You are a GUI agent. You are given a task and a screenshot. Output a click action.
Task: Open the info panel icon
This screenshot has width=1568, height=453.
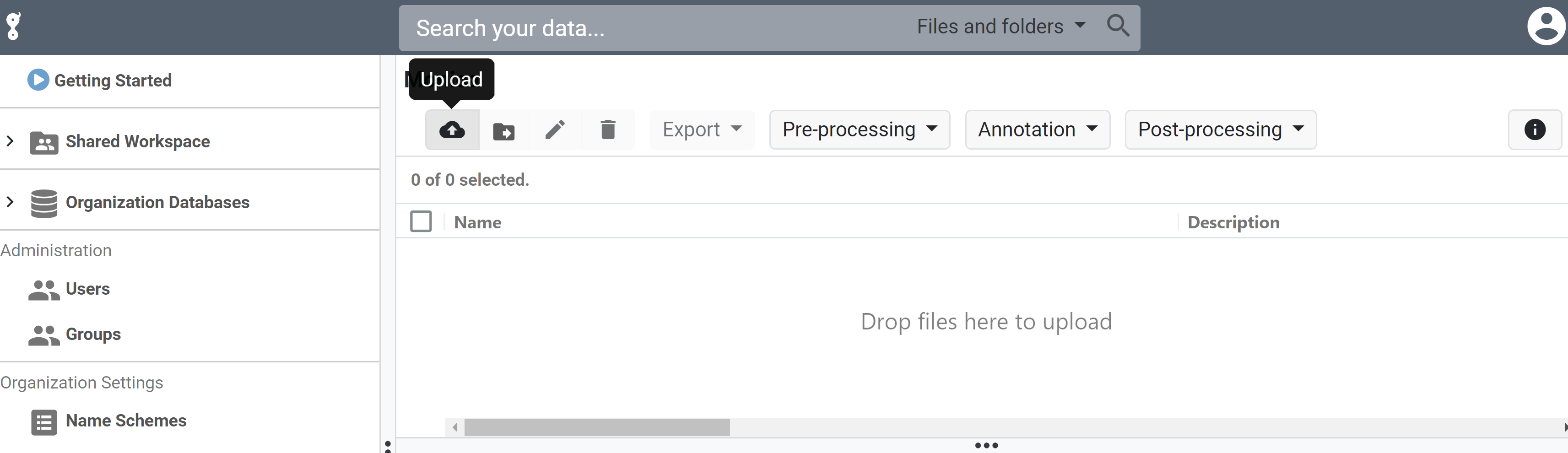(x=1534, y=129)
